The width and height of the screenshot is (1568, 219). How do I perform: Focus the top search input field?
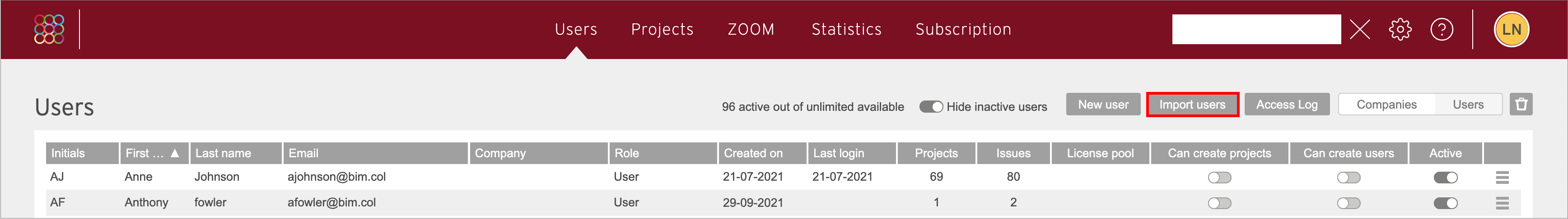point(1256,29)
